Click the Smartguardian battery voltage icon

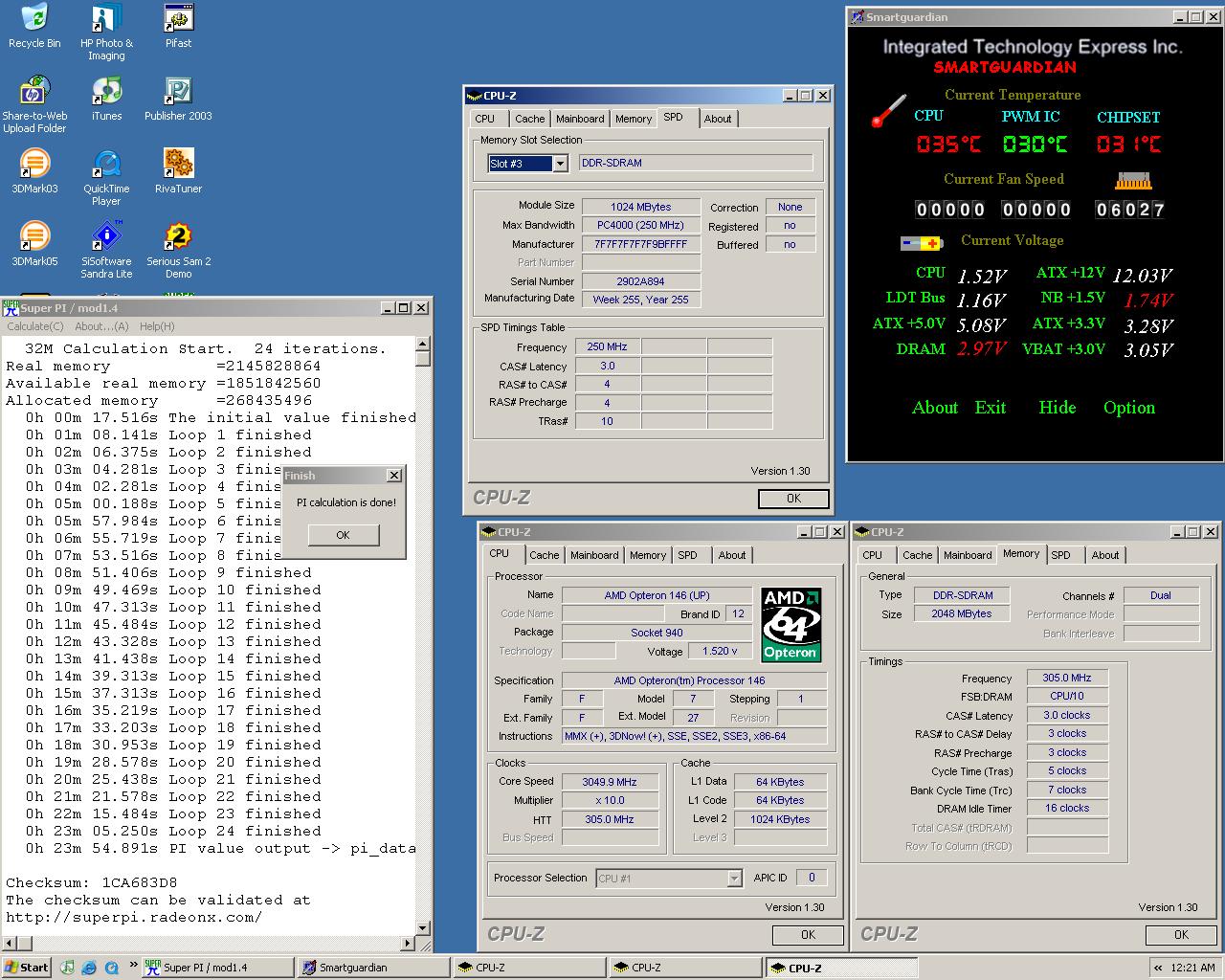pos(922,243)
